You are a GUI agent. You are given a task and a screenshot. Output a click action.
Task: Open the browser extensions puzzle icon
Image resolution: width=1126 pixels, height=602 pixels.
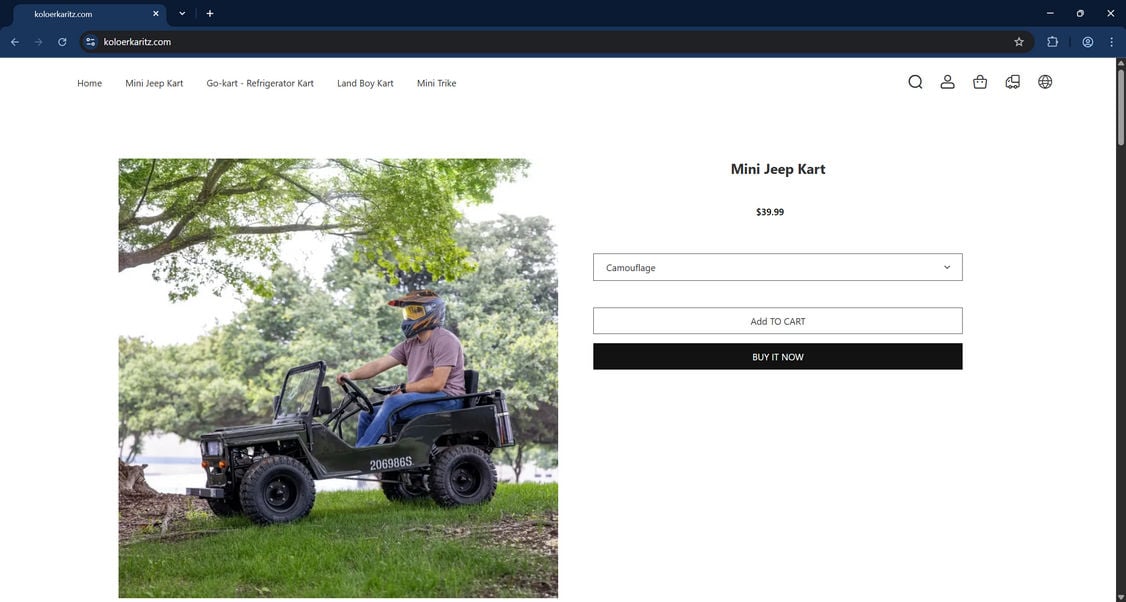click(1052, 42)
